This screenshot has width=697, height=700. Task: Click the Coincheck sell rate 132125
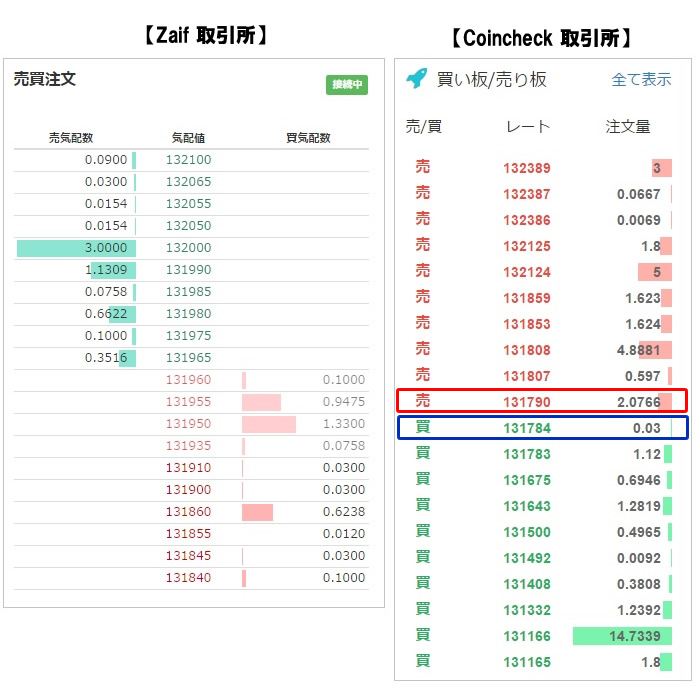coord(527,246)
